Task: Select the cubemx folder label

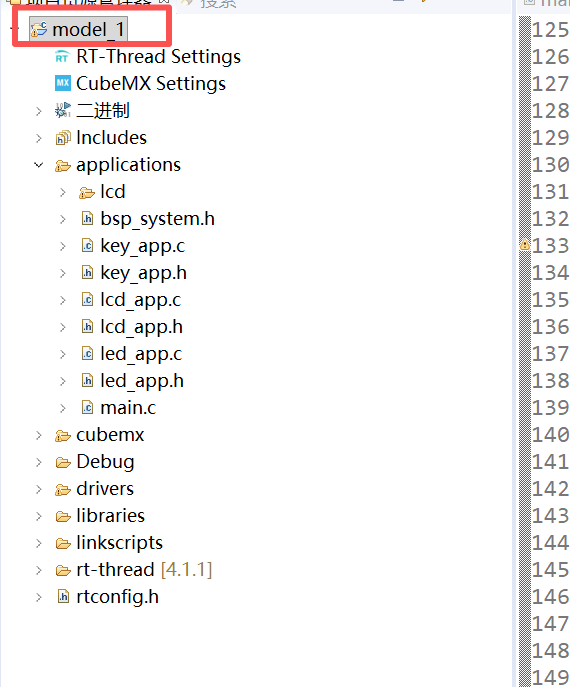Action: (110, 435)
